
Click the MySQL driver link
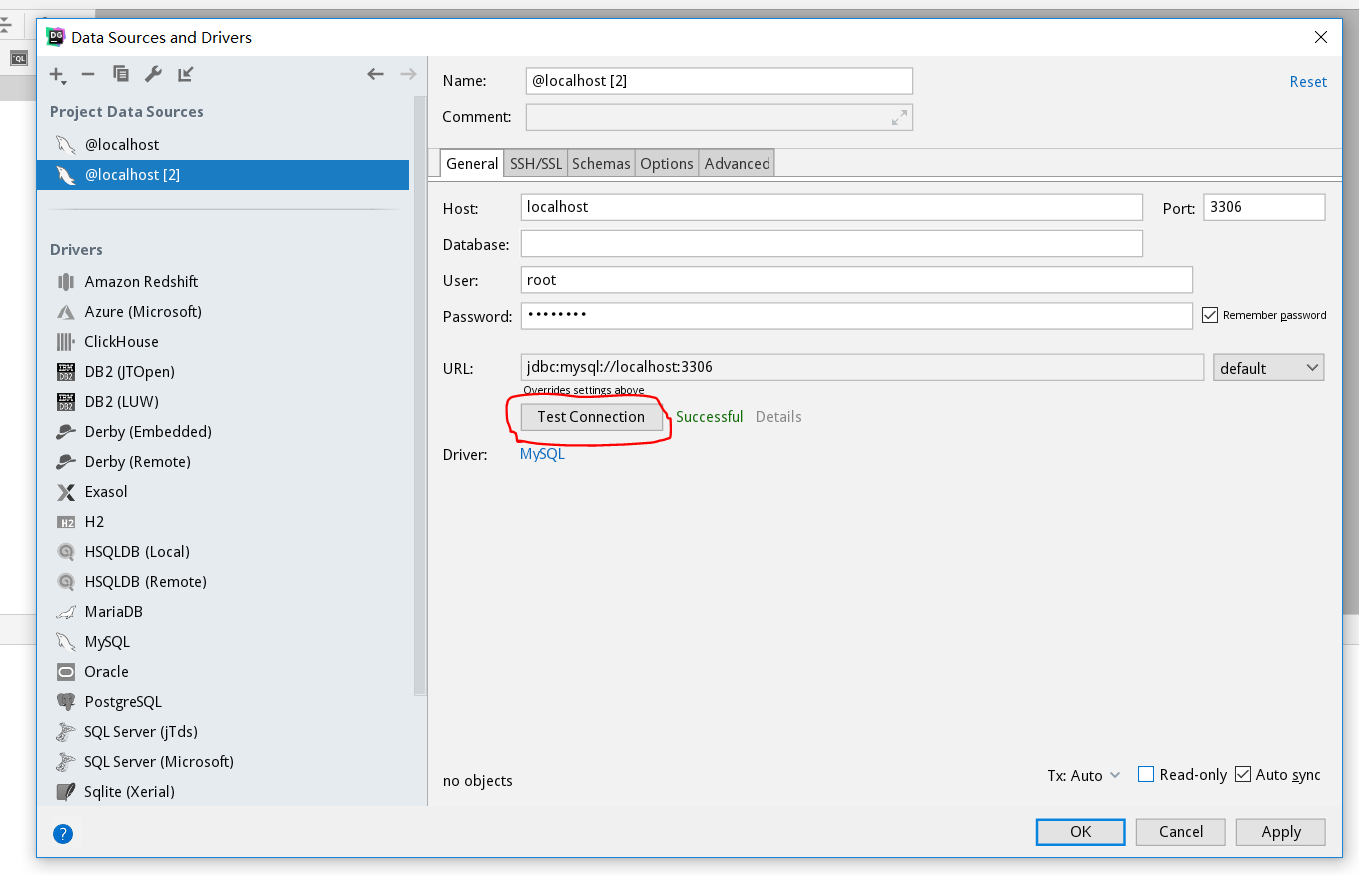pos(542,454)
